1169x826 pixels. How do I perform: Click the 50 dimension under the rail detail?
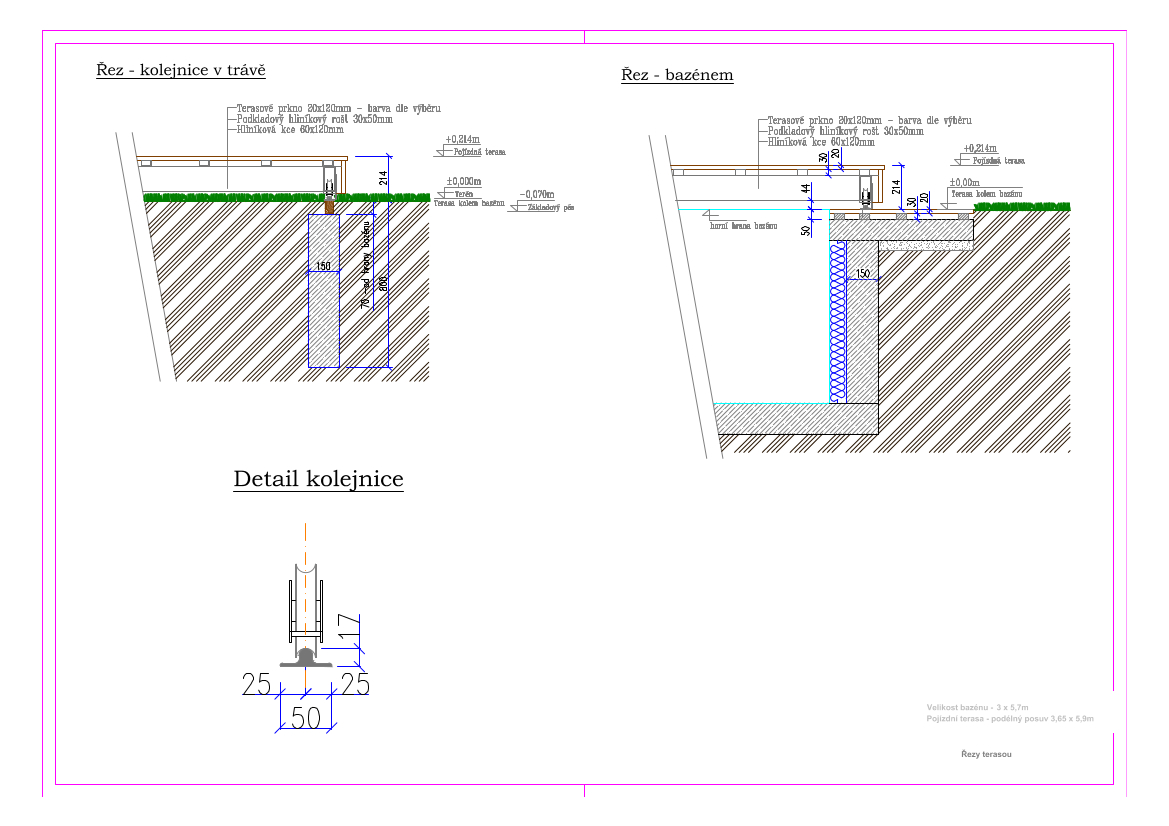coord(305,718)
